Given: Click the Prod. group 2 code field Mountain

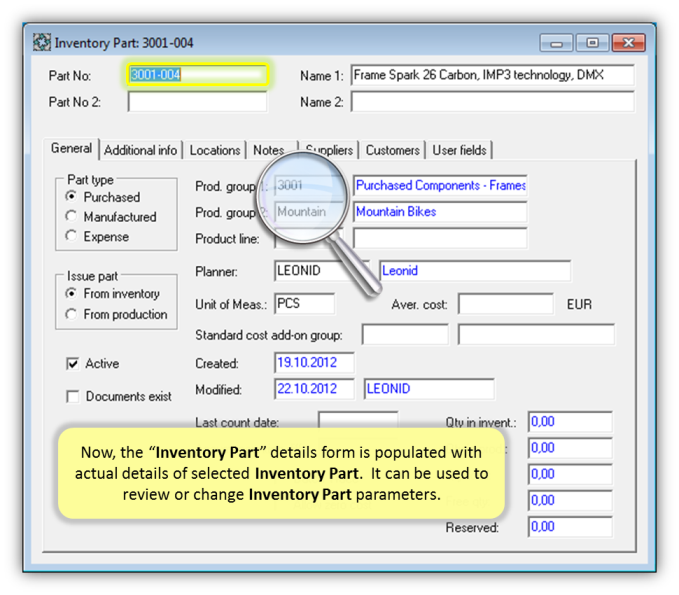Looking at the screenshot, I should [309, 212].
